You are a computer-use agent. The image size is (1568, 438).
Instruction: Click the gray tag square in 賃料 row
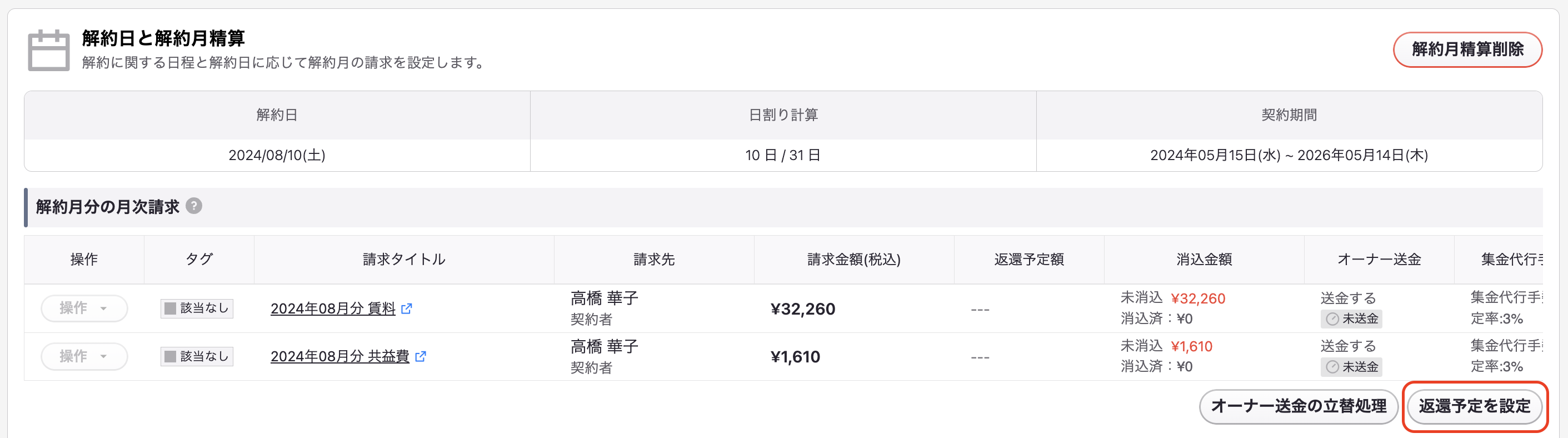click(171, 308)
